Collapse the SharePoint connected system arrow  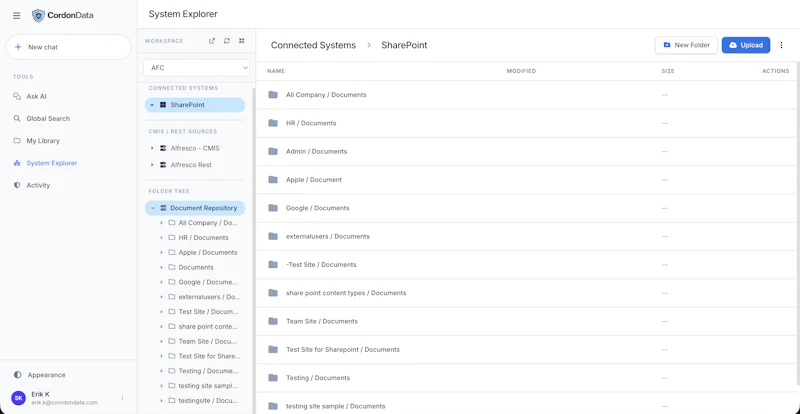[152, 105]
